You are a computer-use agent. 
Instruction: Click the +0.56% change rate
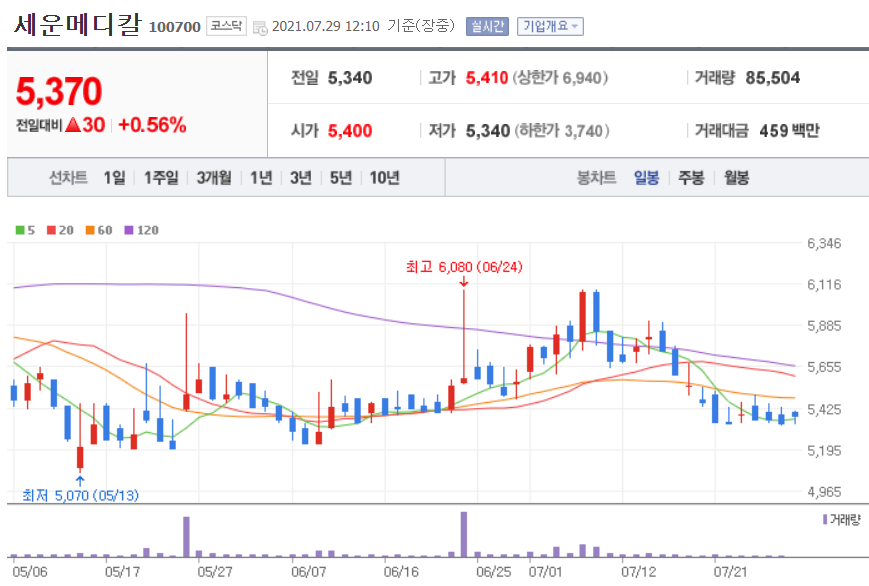tap(152, 125)
